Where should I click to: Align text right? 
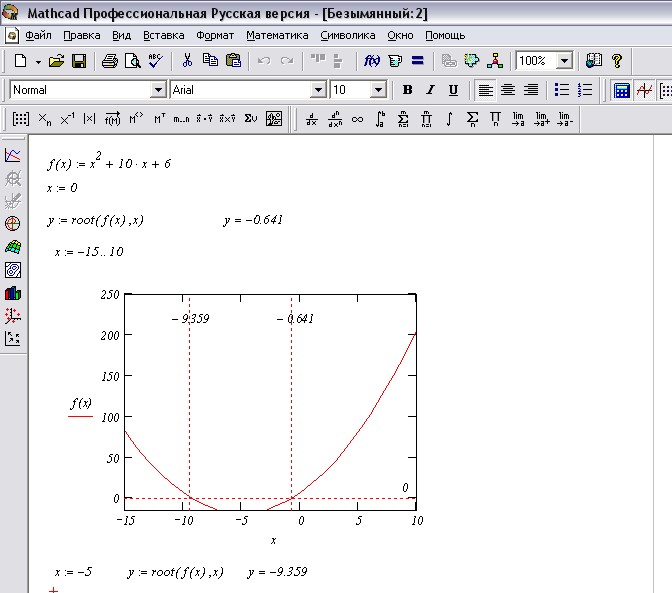[x=531, y=90]
